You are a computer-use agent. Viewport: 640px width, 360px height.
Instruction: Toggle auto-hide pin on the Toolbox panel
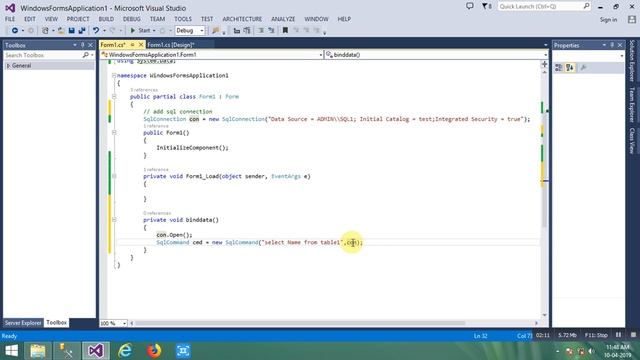(x=82, y=45)
